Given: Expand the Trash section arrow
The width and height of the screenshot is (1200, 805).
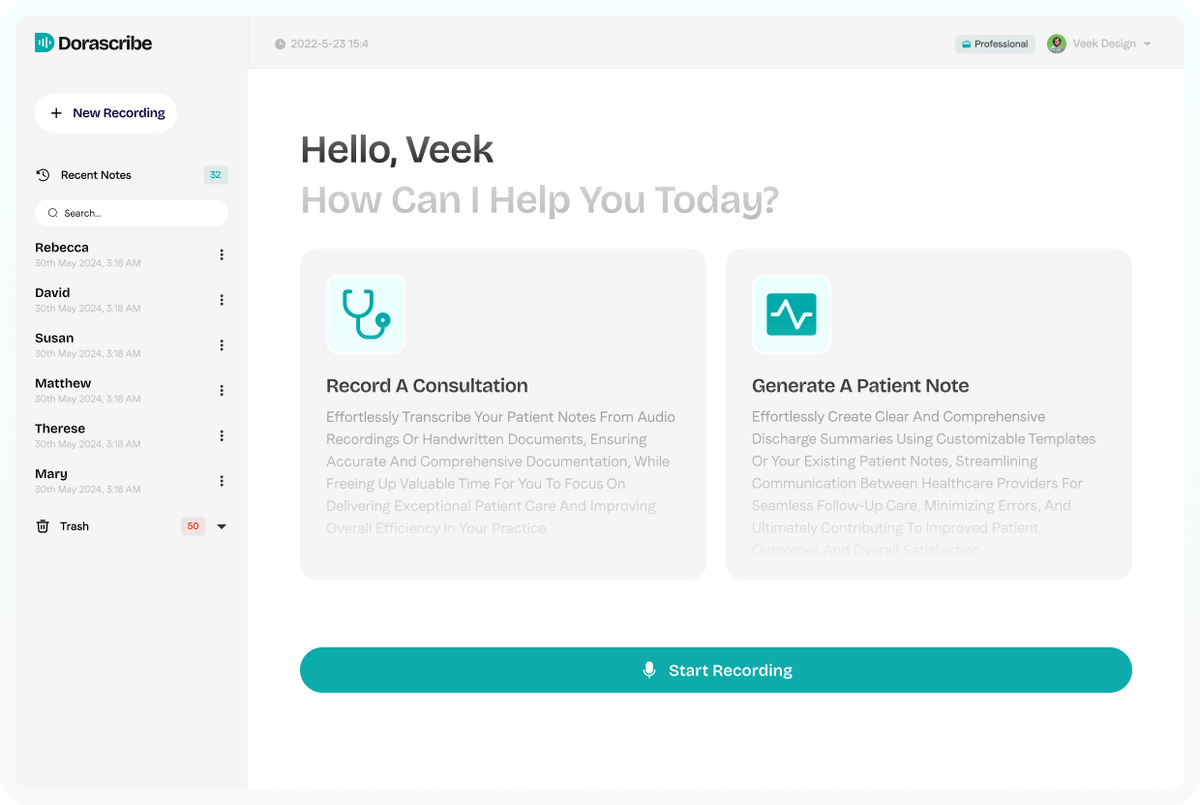Looking at the screenshot, I should tap(222, 527).
